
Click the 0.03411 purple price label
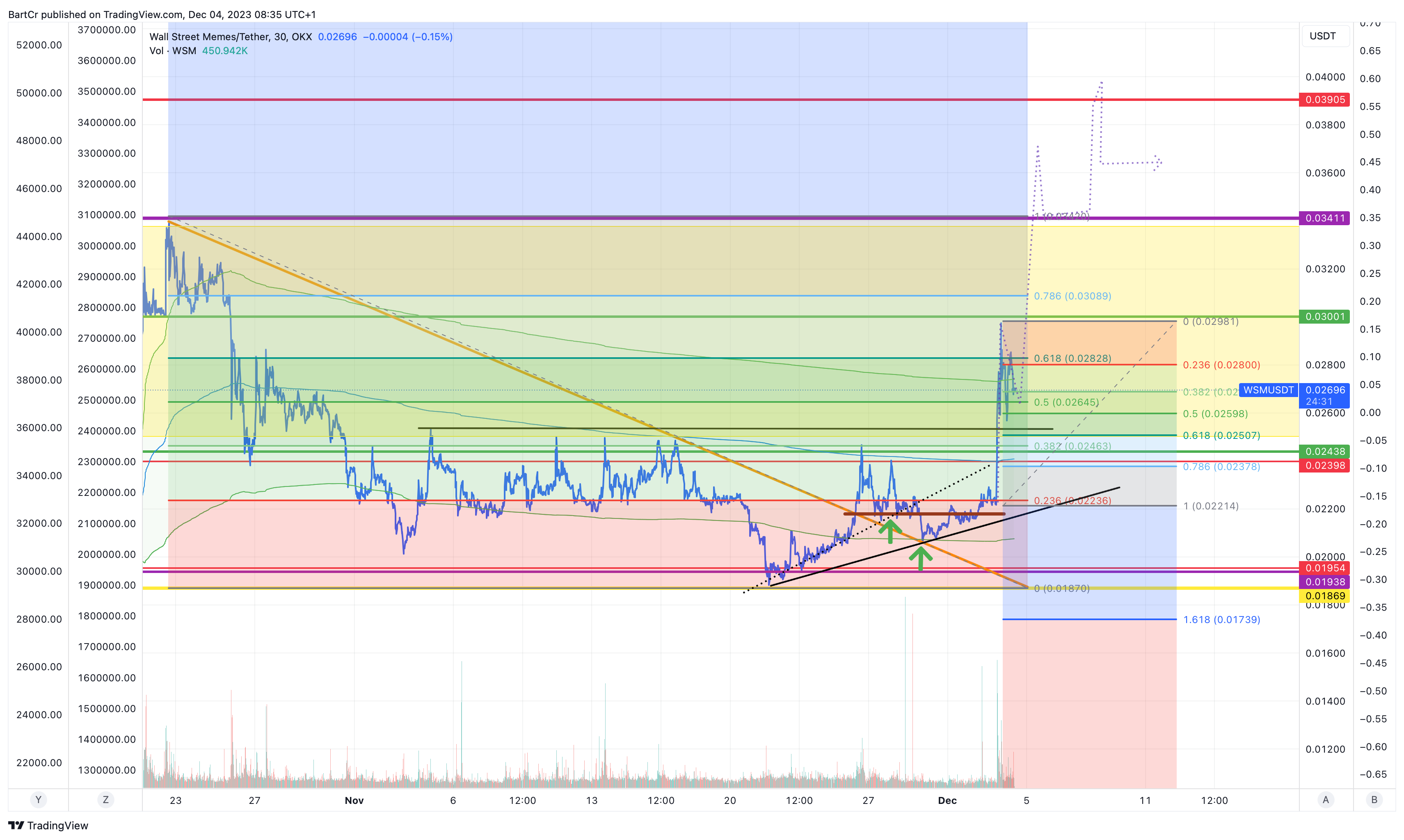1324,218
